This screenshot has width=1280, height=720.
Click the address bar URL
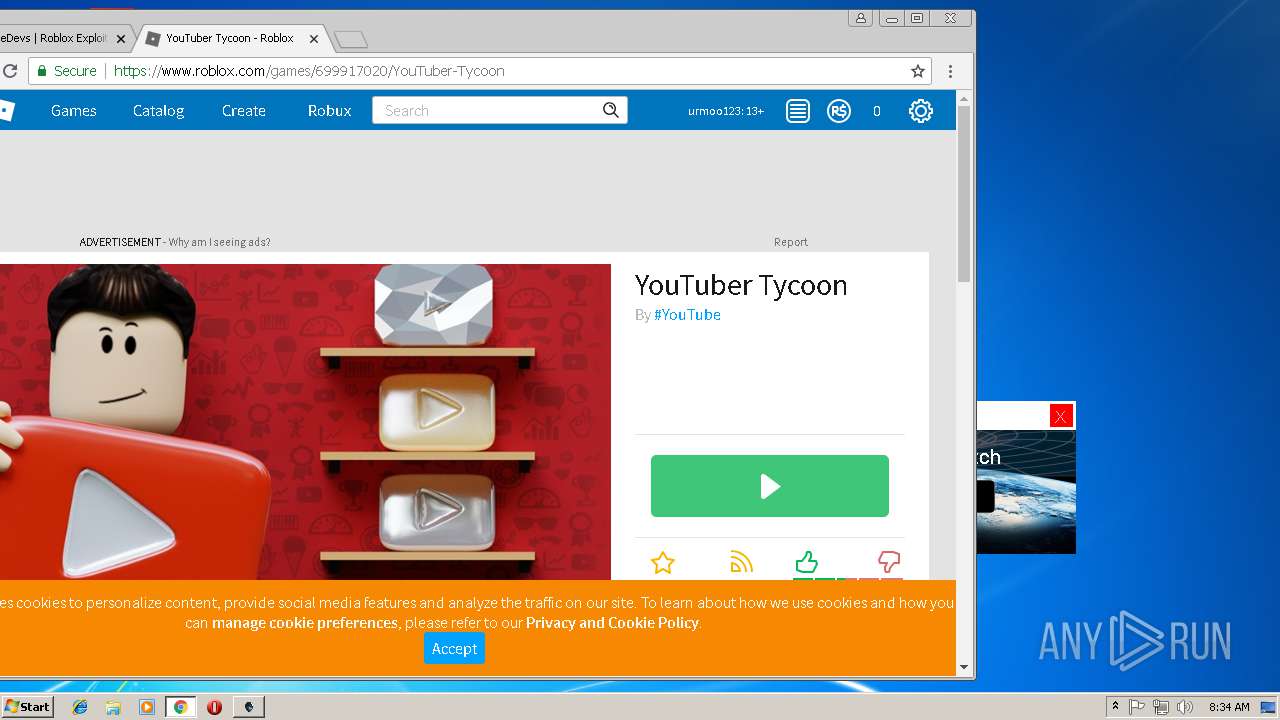[309, 71]
